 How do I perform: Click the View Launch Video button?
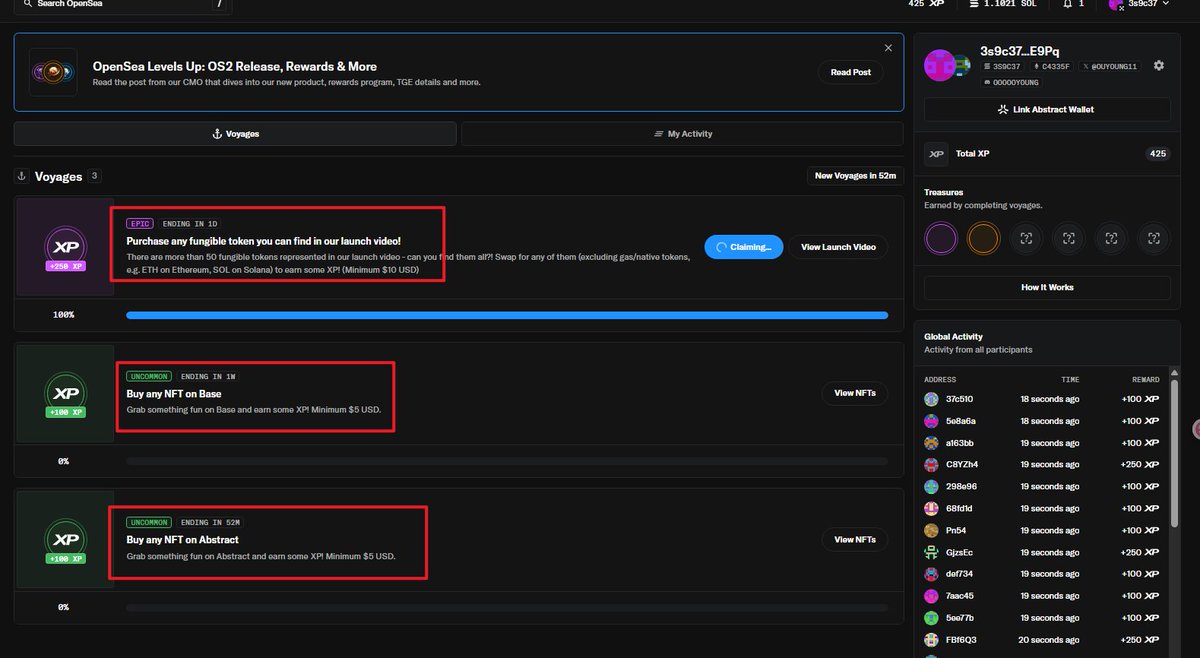click(x=838, y=247)
